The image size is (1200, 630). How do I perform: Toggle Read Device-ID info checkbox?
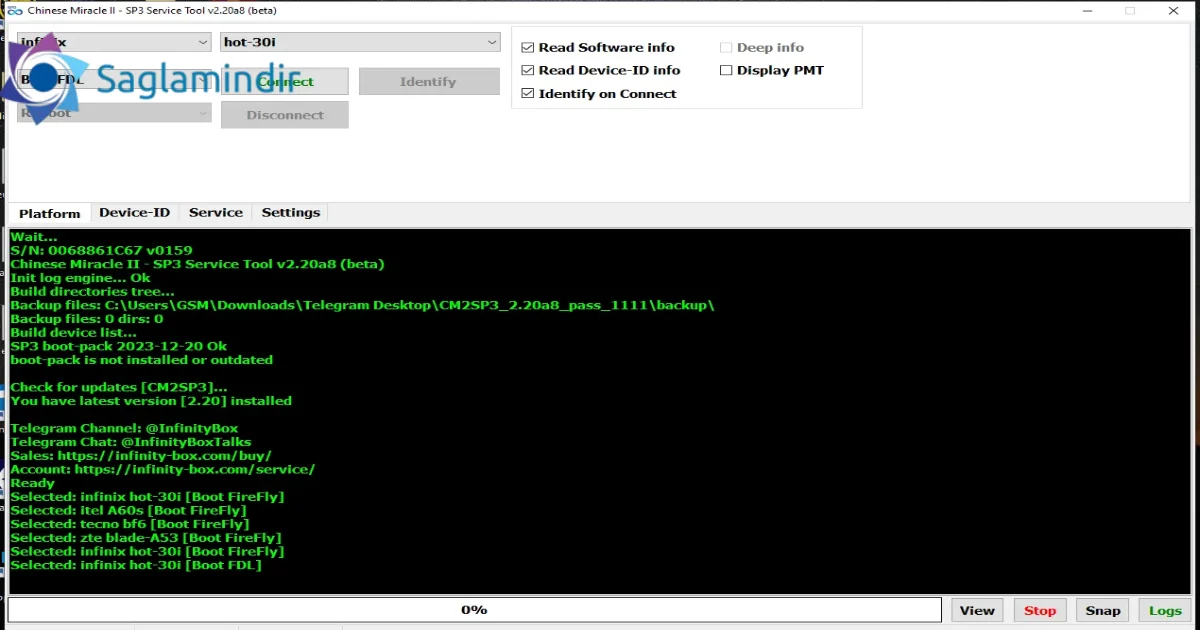[x=528, y=70]
